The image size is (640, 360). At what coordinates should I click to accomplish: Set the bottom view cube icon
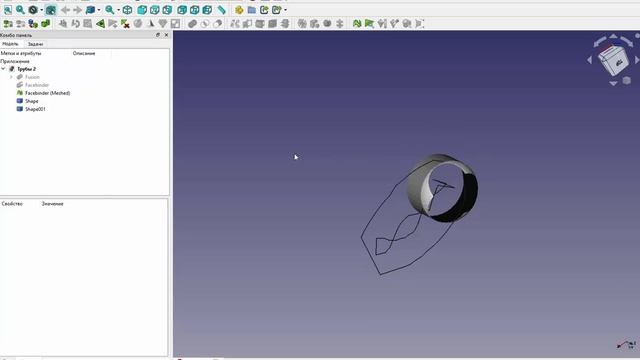tap(194, 10)
